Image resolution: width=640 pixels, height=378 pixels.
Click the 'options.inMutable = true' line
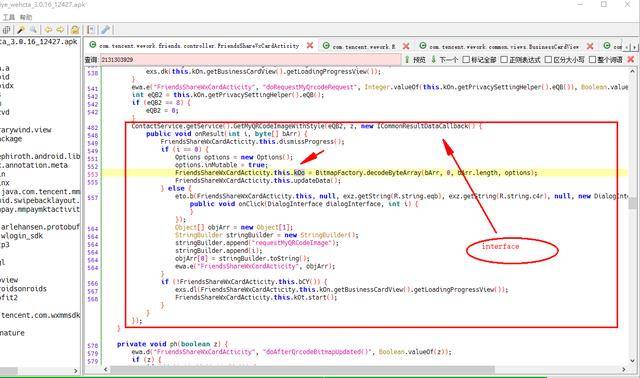click(221, 165)
